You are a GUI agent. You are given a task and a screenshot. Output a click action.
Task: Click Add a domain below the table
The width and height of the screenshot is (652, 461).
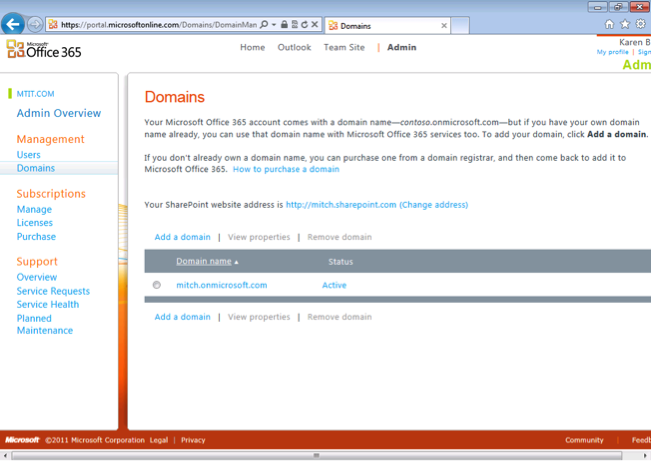183,317
